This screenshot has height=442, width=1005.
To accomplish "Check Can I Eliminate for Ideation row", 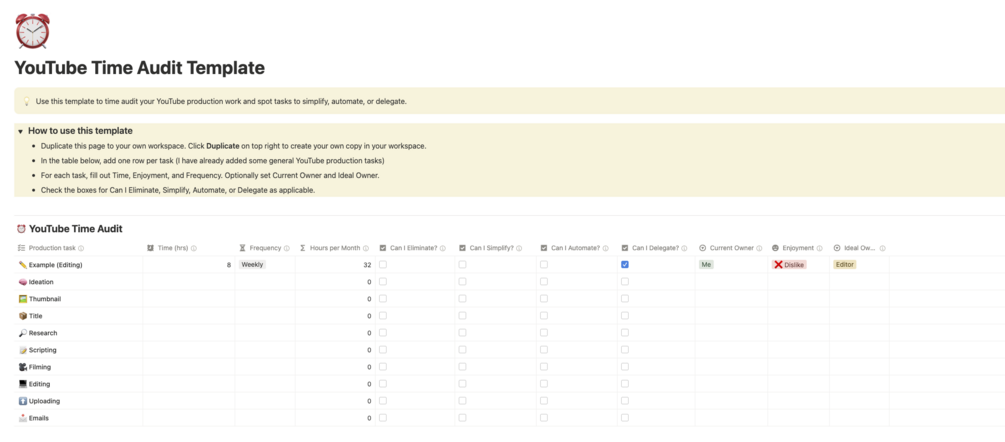I will [x=383, y=282].
